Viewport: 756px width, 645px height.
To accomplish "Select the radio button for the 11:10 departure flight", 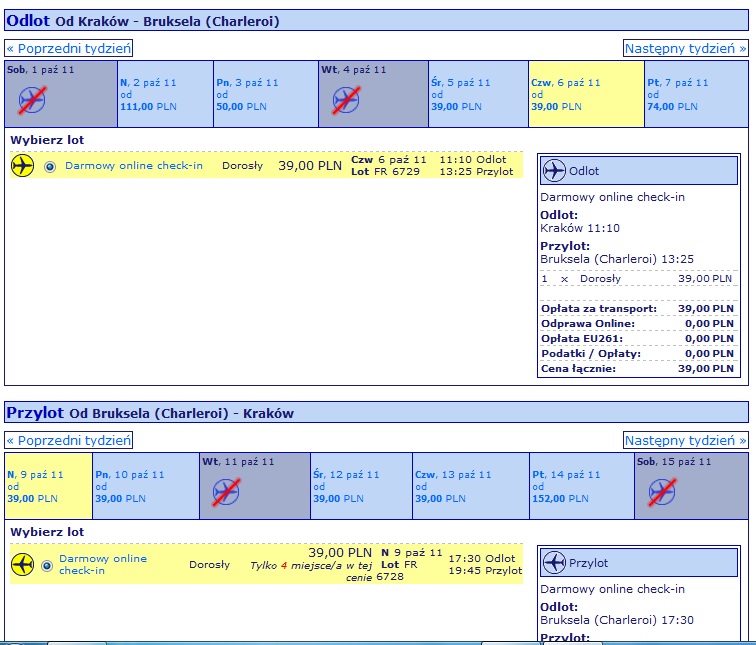I will [x=50, y=167].
